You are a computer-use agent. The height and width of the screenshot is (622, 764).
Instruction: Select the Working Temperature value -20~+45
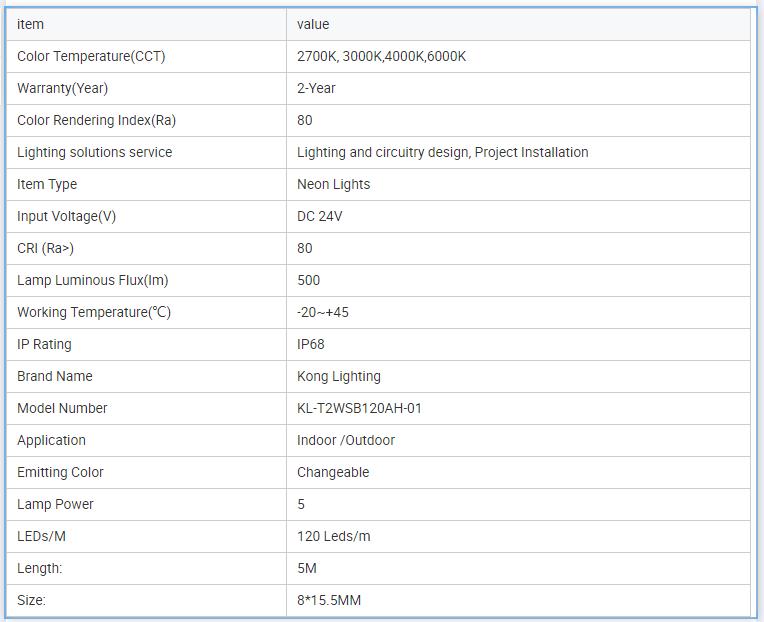pyautogui.click(x=323, y=312)
